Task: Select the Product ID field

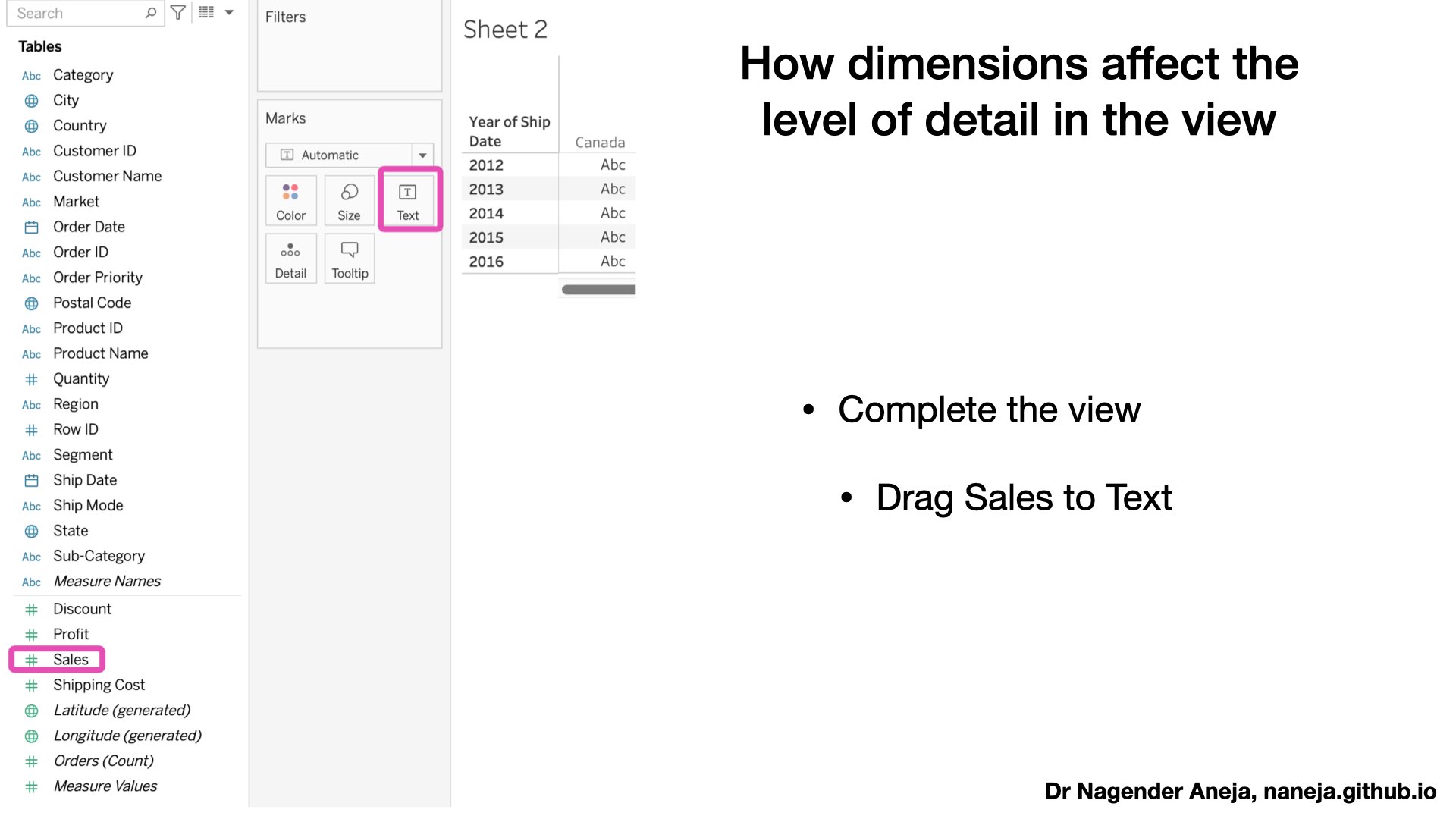Action: pyautogui.click(x=88, y=328)
